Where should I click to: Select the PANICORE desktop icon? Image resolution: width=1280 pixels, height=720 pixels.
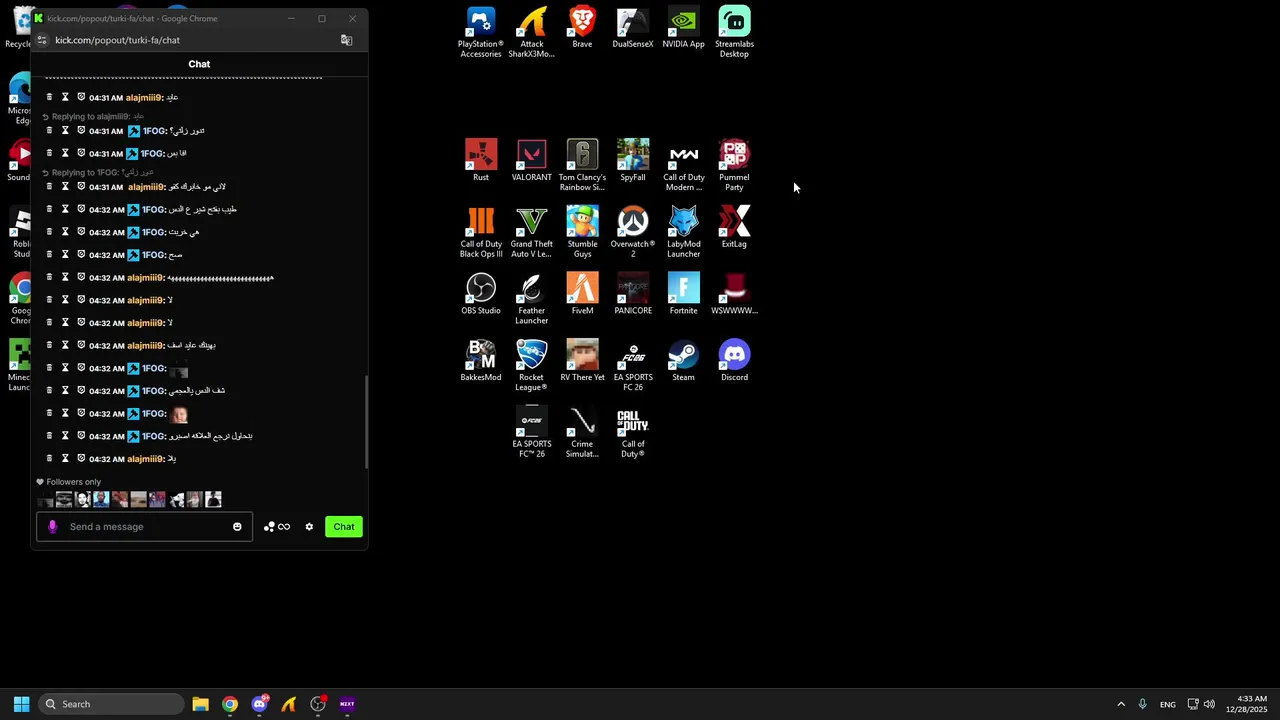(x=633, y=293)
